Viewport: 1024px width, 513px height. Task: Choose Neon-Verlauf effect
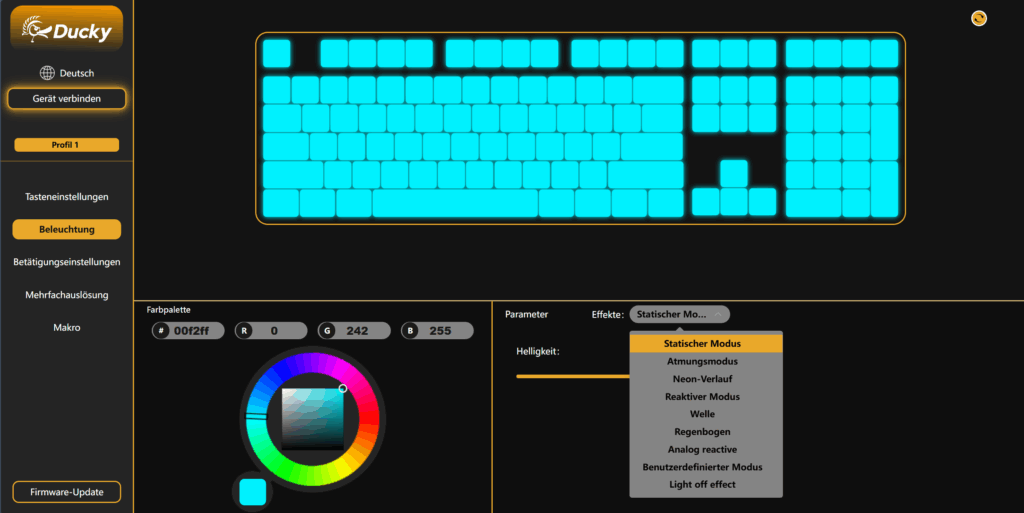click(705, 379)
